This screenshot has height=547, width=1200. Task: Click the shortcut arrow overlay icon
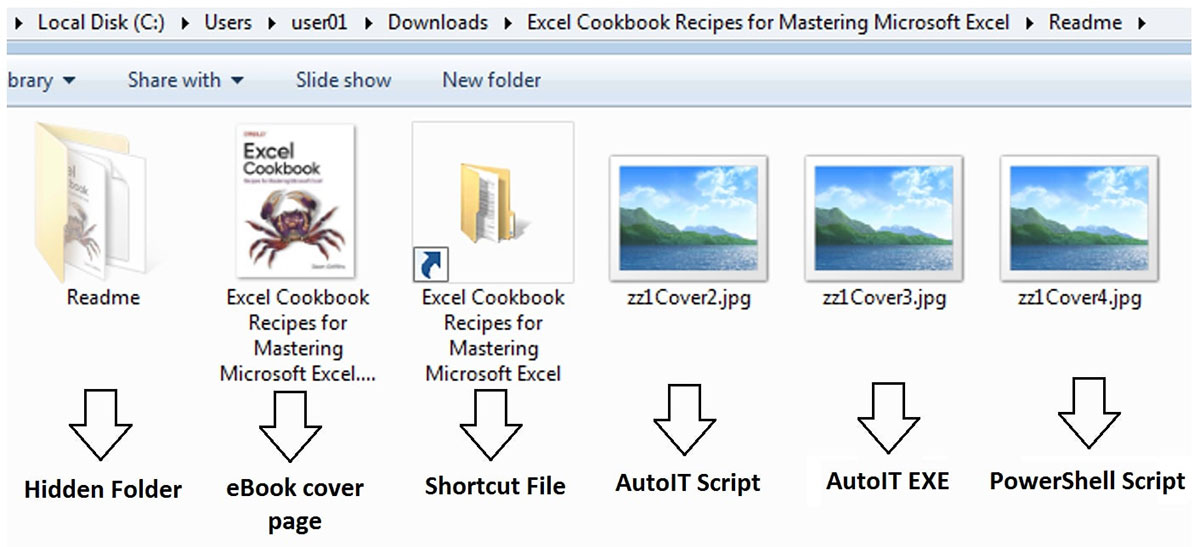[x=431, y=265]
